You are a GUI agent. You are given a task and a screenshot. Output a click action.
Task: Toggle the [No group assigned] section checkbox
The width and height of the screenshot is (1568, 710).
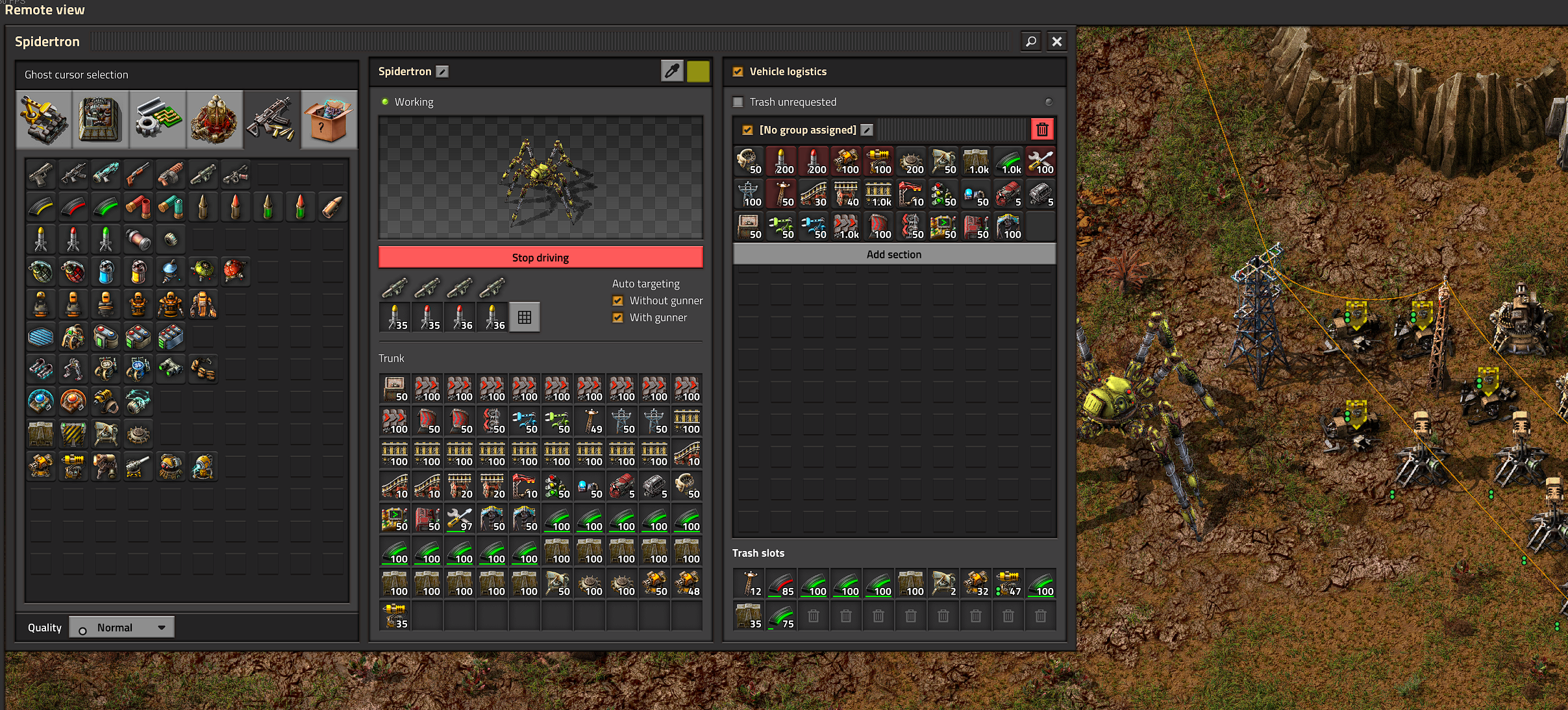click(x=747, y=130)
